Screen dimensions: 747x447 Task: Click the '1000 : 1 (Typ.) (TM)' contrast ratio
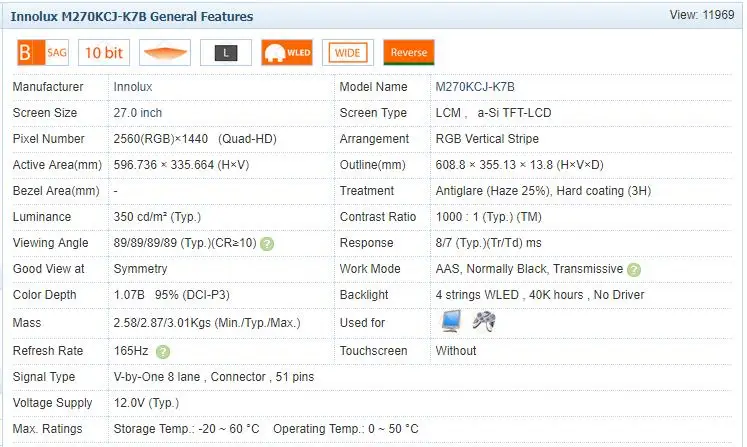pos(488,217)
